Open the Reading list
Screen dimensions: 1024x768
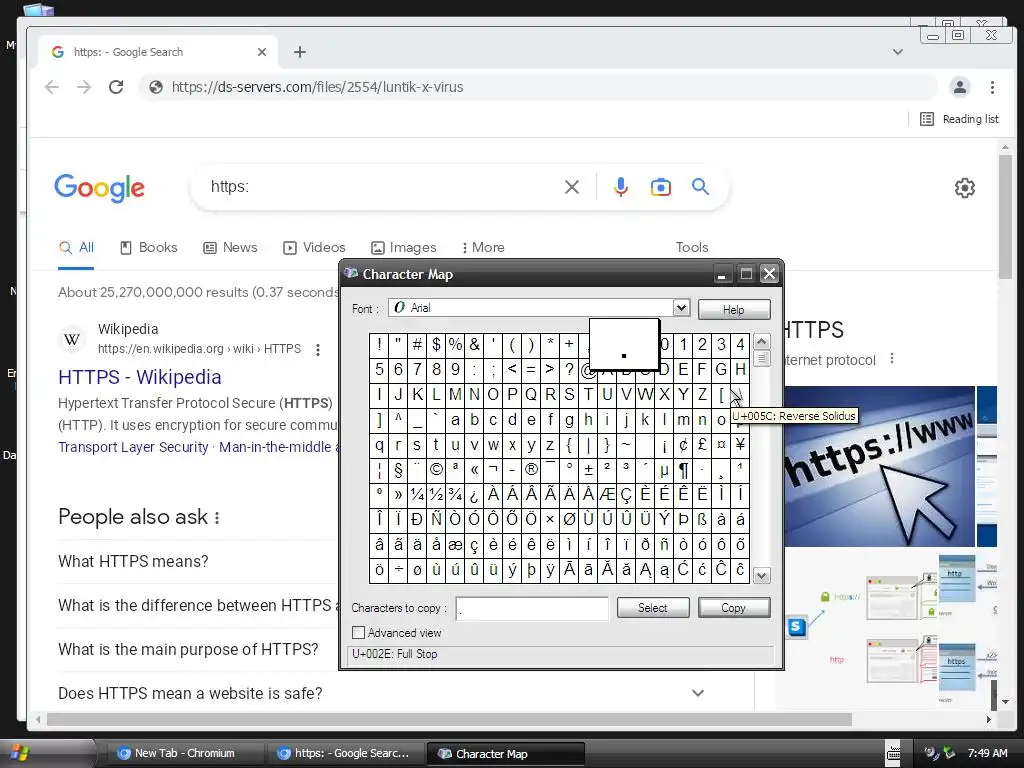[x=959, y=119]
